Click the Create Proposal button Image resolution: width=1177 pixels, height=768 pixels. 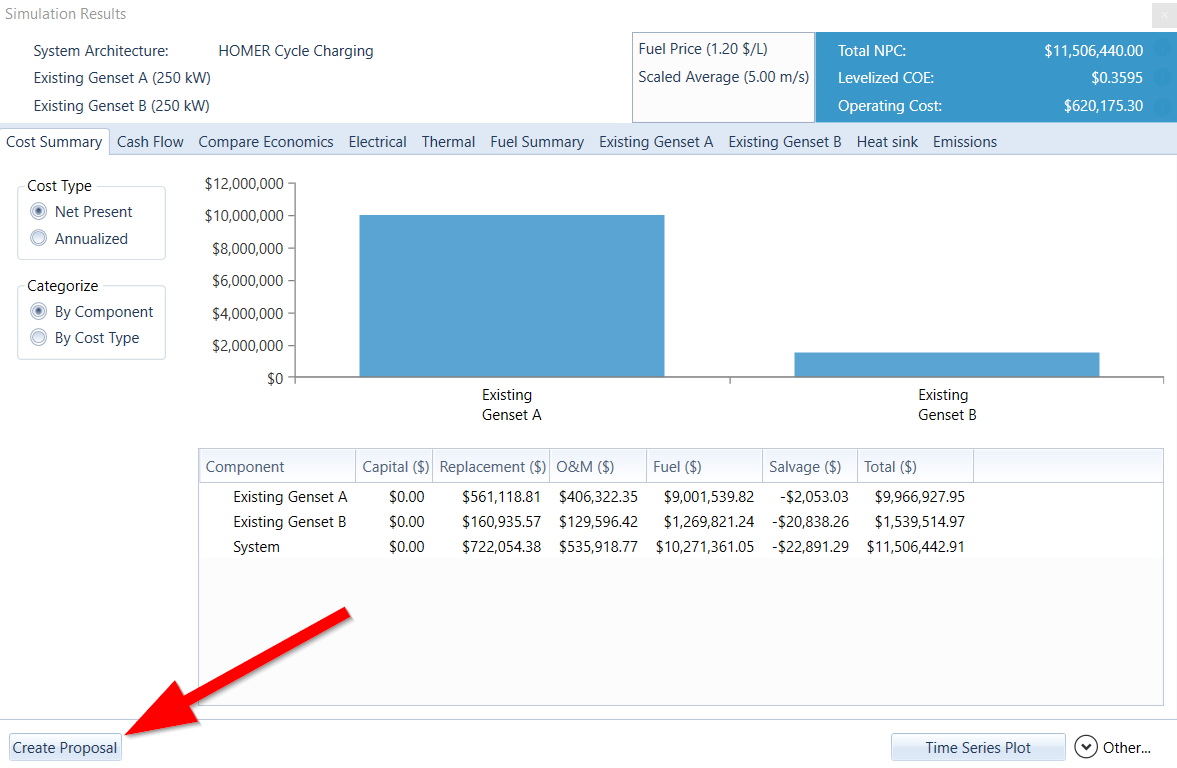(x=65, y=748)
